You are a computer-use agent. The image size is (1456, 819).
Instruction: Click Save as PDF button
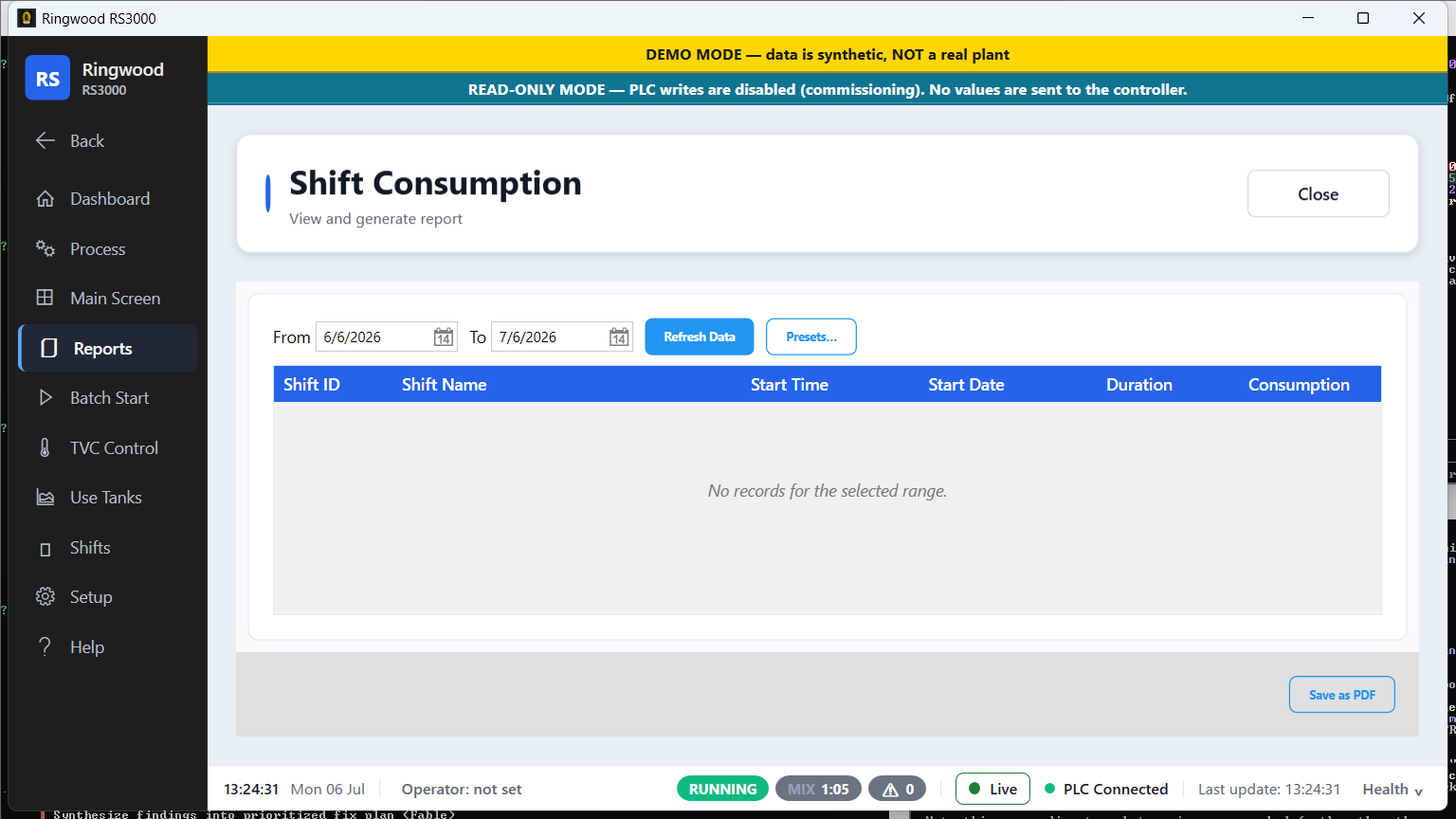click(x=1342, y=695)
